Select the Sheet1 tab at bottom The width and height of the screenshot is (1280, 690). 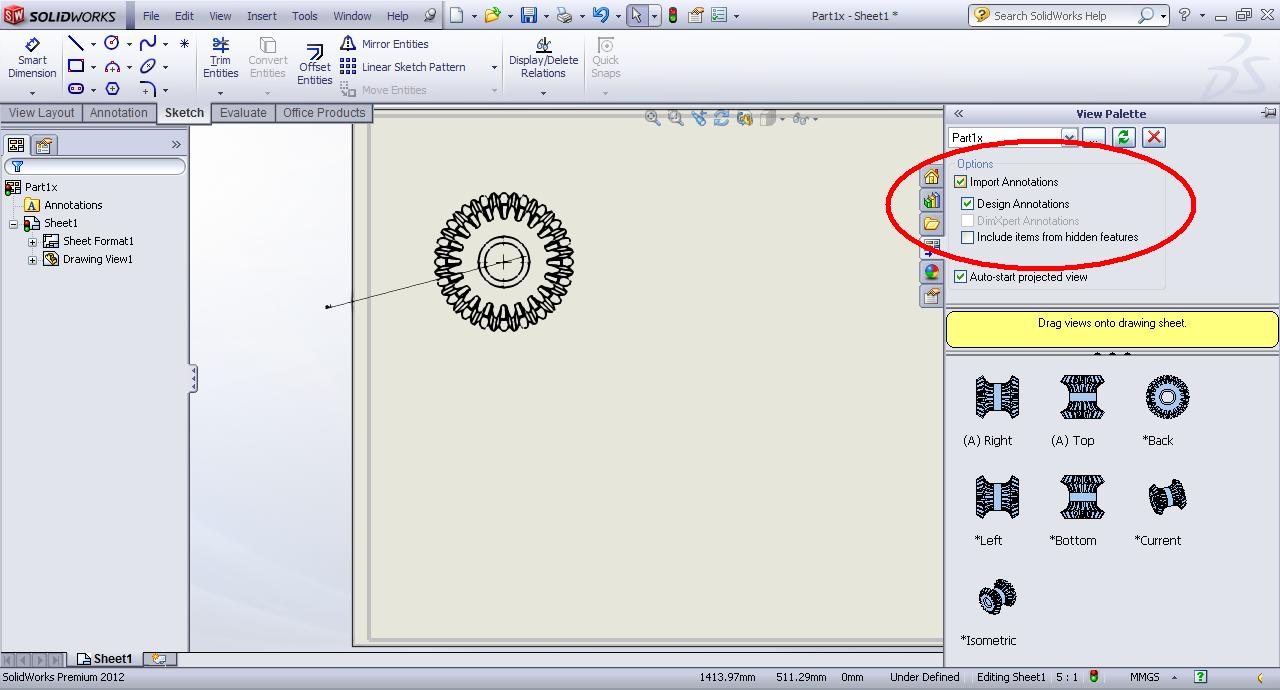105,659
